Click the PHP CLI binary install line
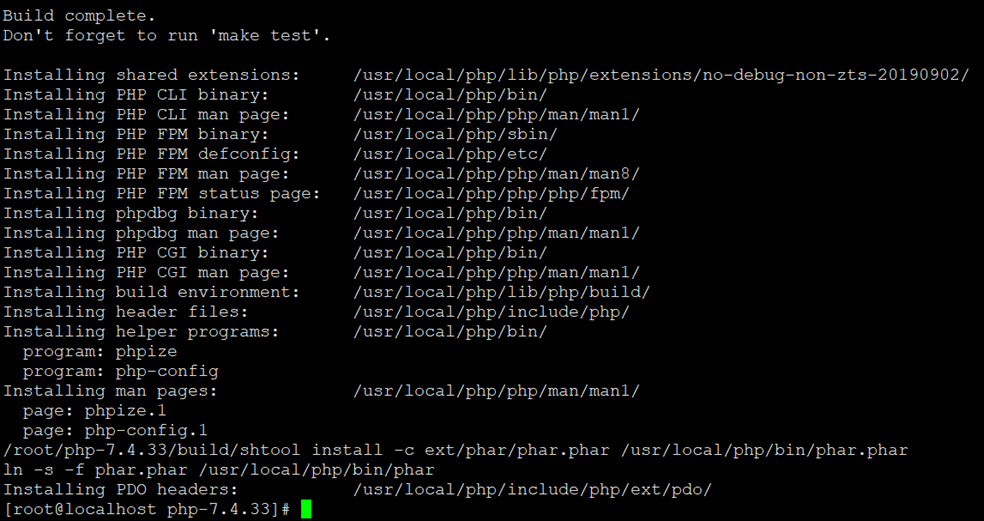Screen dimensions: 984x521 pyautogui.click(x=275, y=95)
